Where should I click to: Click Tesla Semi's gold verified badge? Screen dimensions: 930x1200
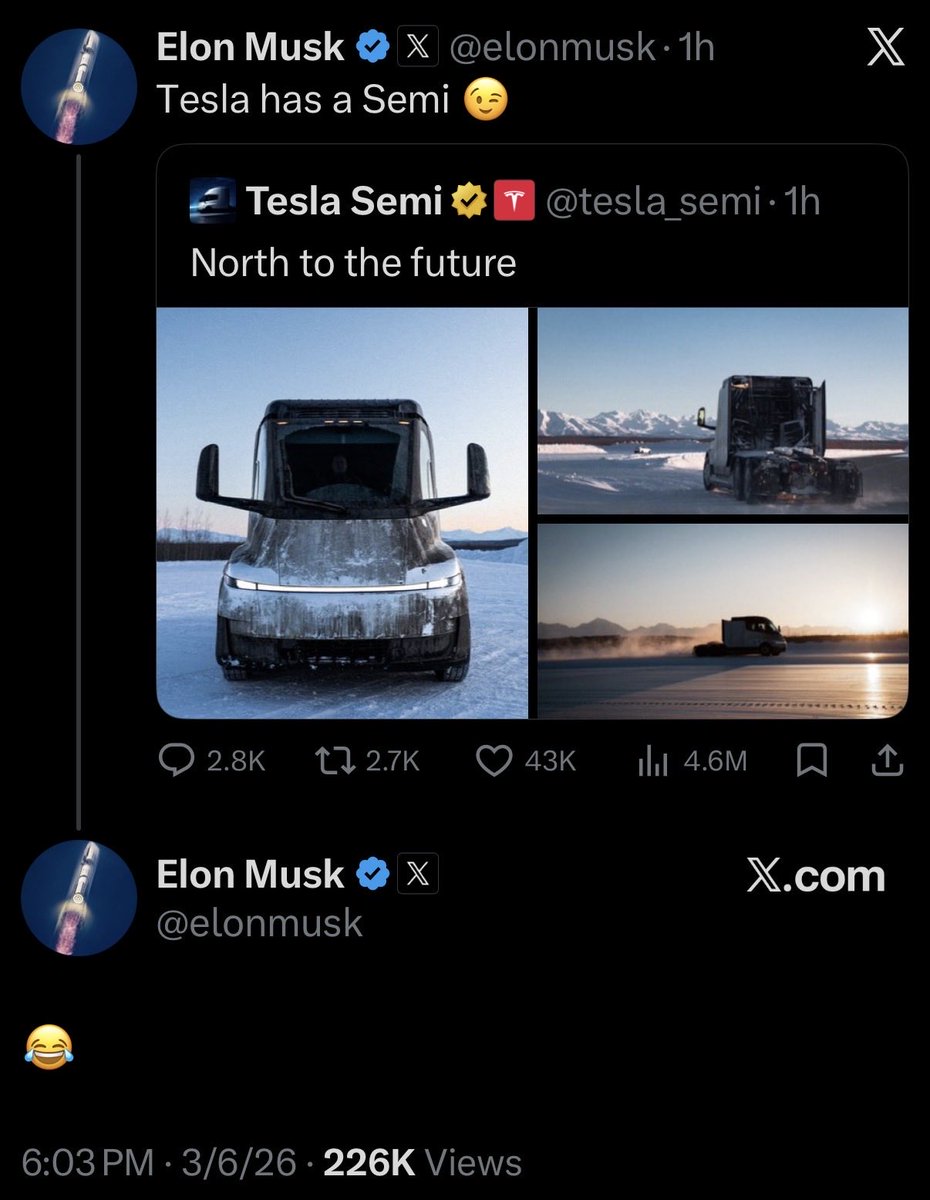[x=467, y=202]
